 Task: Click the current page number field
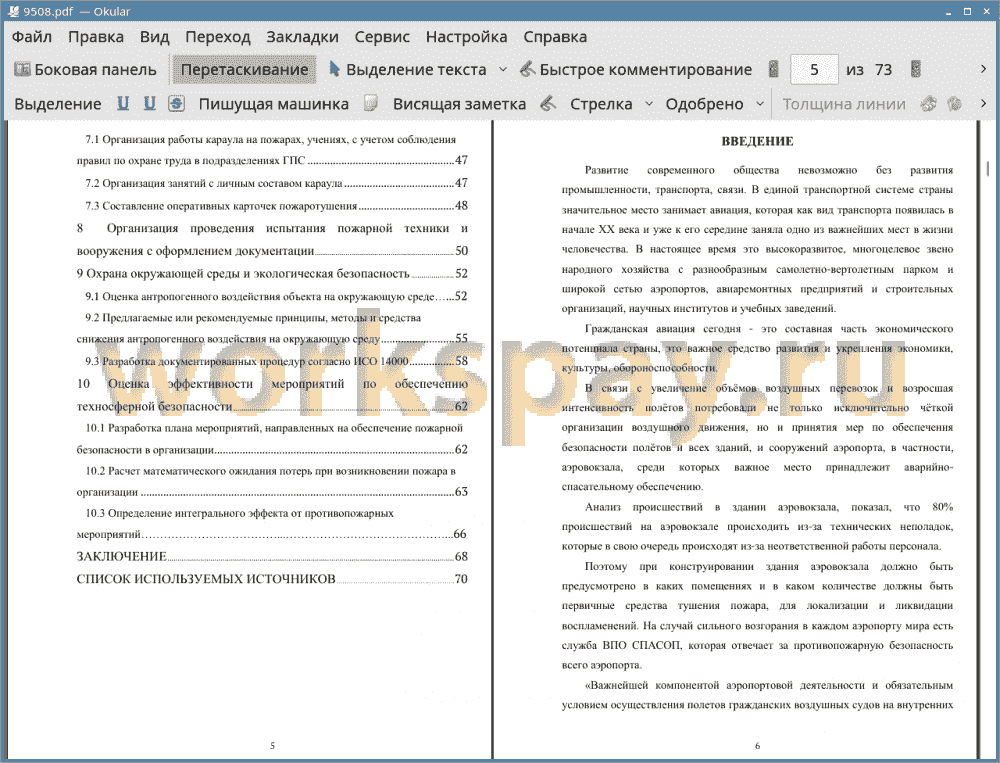(814, 70)
